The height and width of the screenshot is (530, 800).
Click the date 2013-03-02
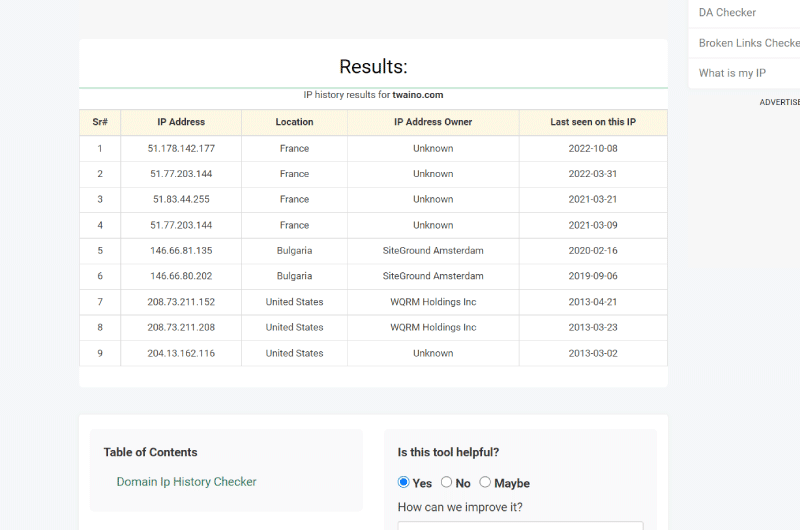point(593,353)
